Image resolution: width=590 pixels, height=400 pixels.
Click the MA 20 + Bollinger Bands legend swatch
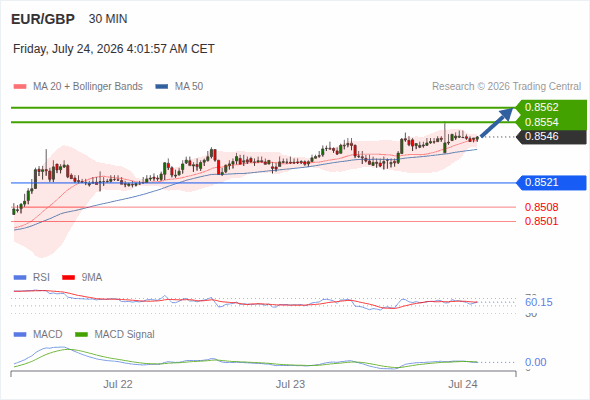pyautogui.click(x=20, y=87)
